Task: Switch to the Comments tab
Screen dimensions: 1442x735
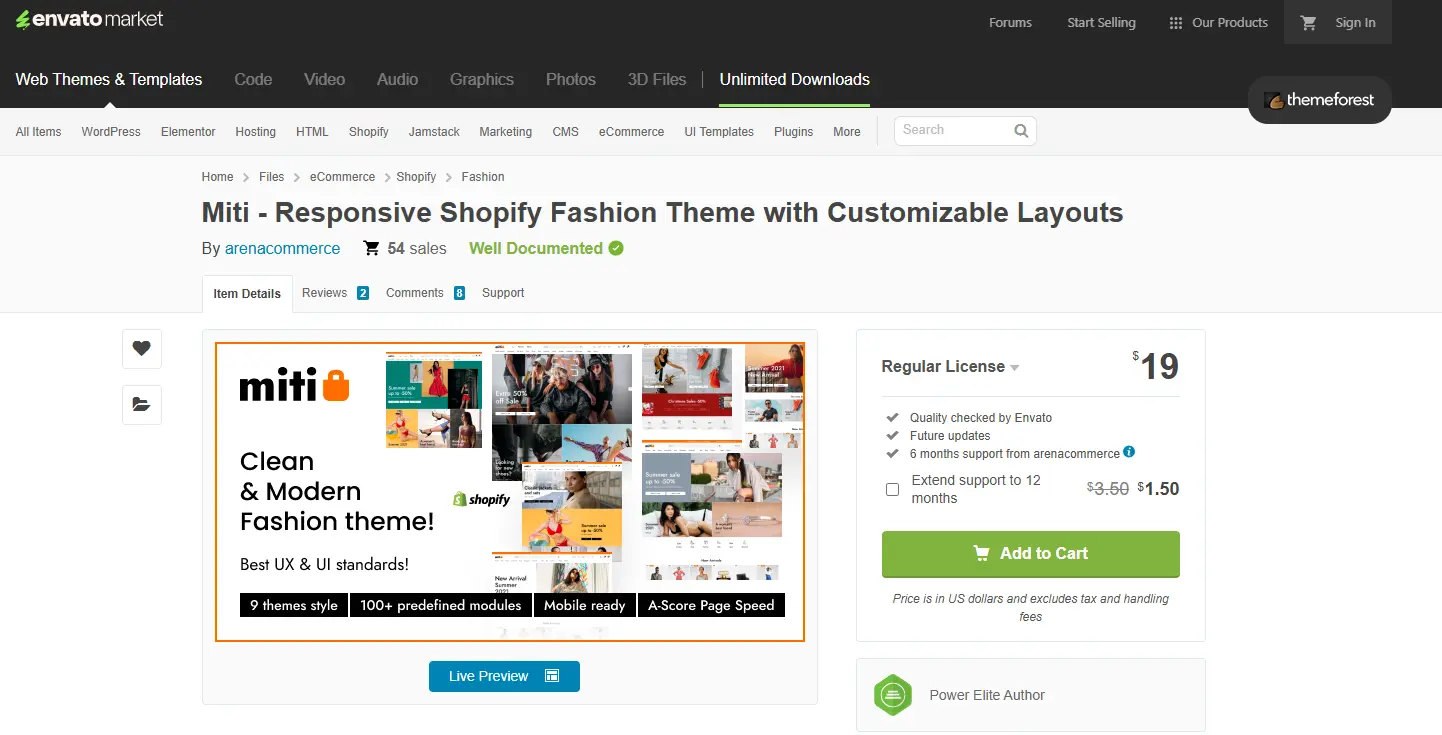Action: tap(425, 293)
